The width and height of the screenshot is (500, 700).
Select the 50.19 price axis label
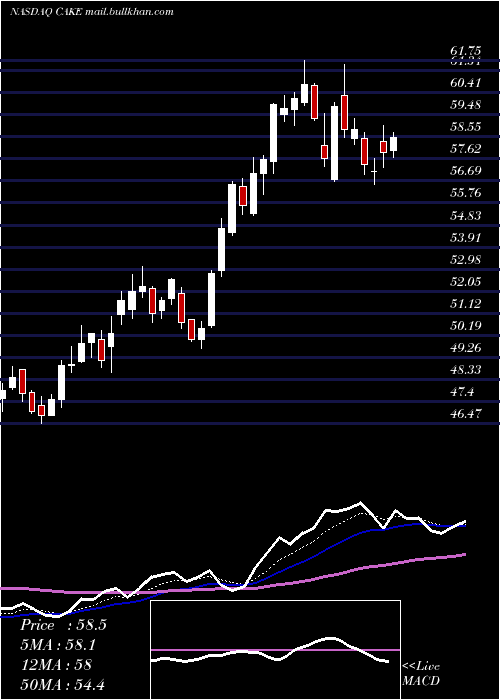coord(466,326)
